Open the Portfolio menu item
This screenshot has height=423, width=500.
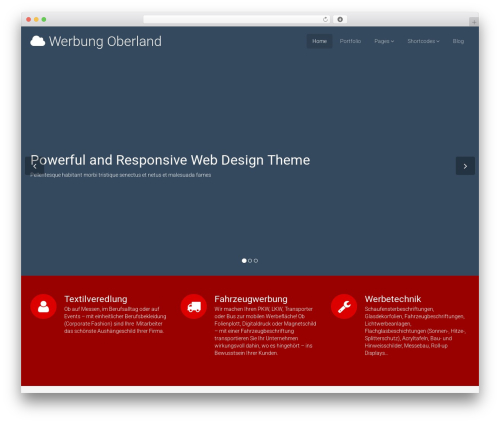[350, 41]
